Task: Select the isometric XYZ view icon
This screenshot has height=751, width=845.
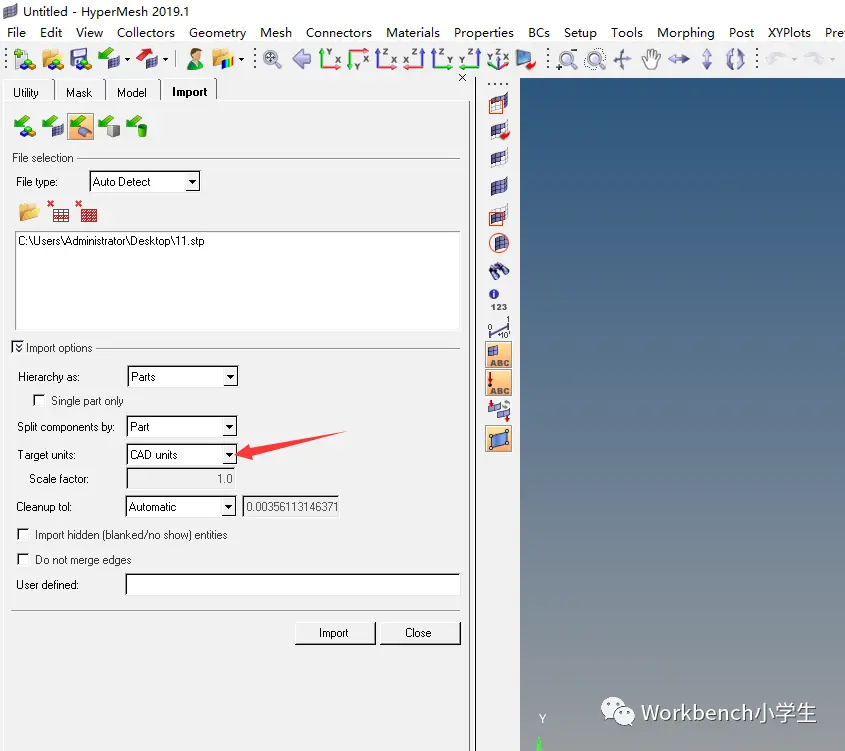Action: tap(498, 59)
